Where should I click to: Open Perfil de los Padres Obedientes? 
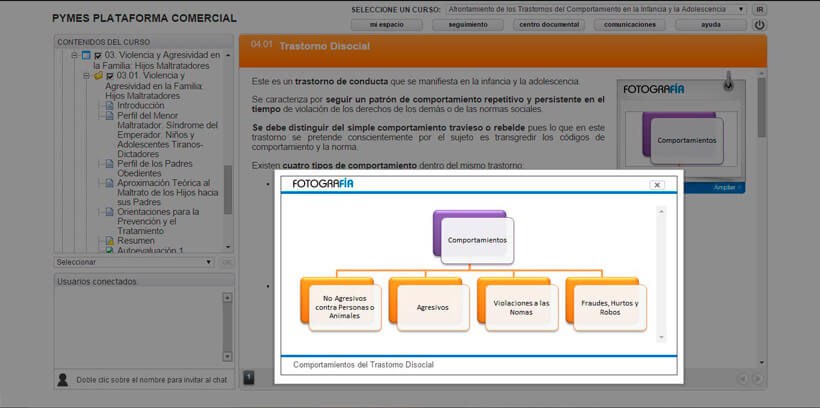pos(155,168)
